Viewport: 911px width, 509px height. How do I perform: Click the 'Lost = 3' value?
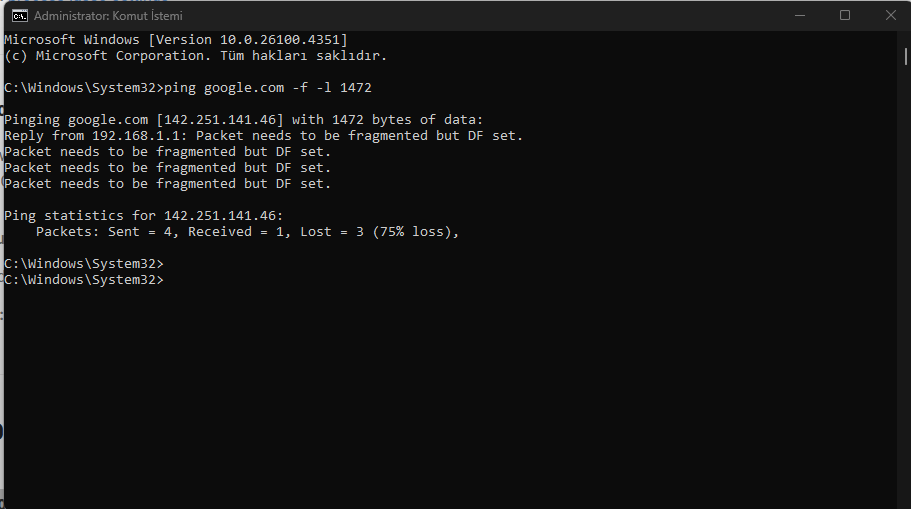click(x=332, y=232)
